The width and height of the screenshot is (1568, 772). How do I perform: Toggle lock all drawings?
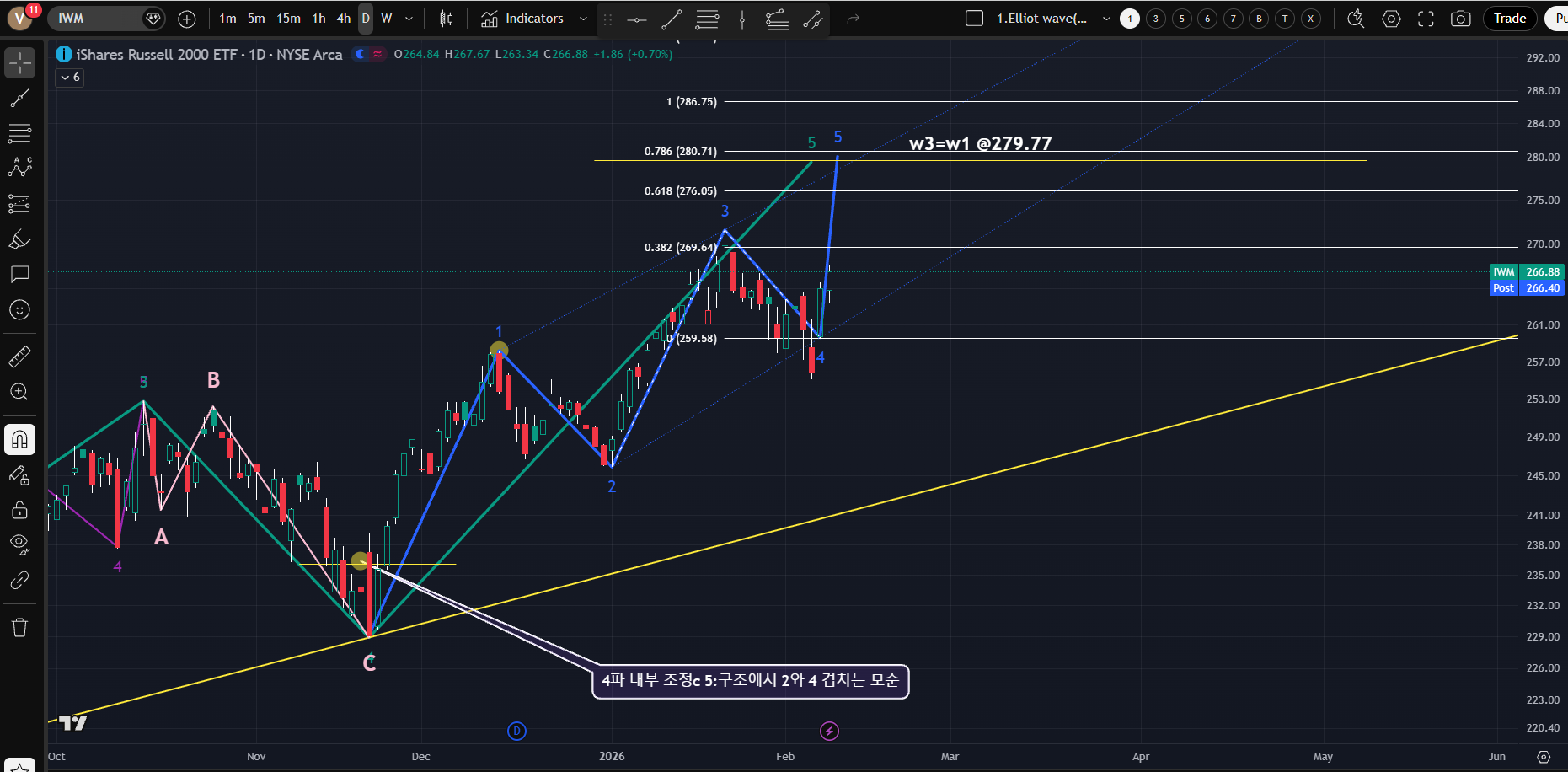tap(19, 510)
